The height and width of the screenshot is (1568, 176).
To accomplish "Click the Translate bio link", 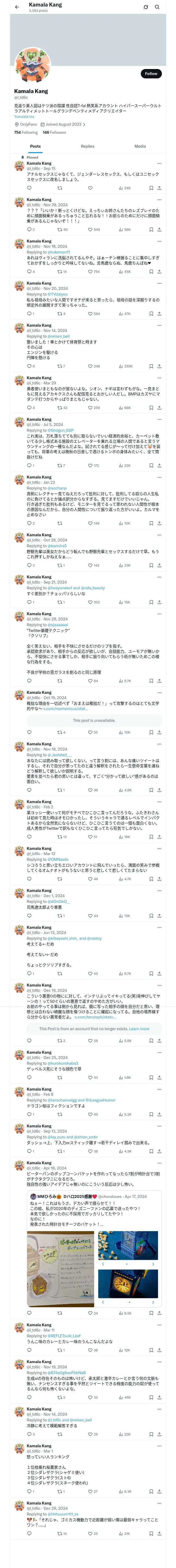I will pyautogui.click(x=24, y=116).
